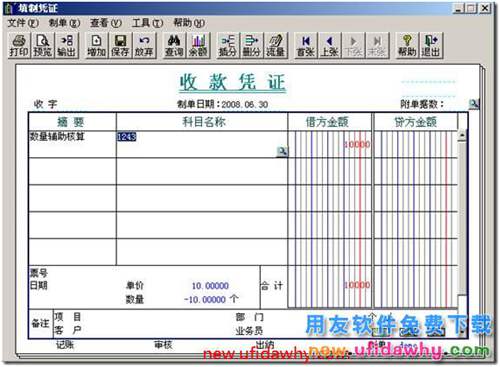Go to previous voucher with 上张

pyautogui.click(x=329, y=46)
